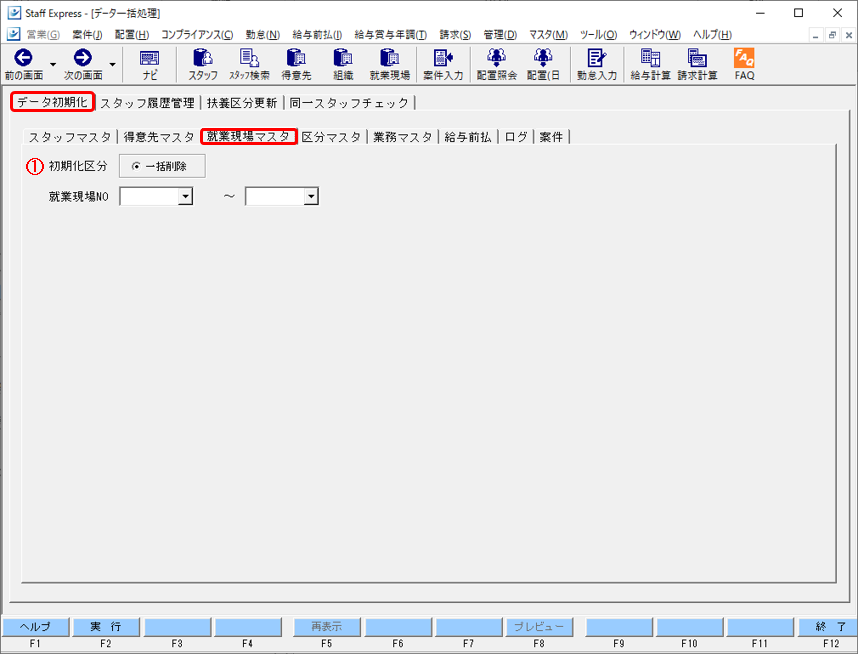Open the マスタ(M) menu
Image resolution: width=858 pixels, height=654 pixels.
548,34
